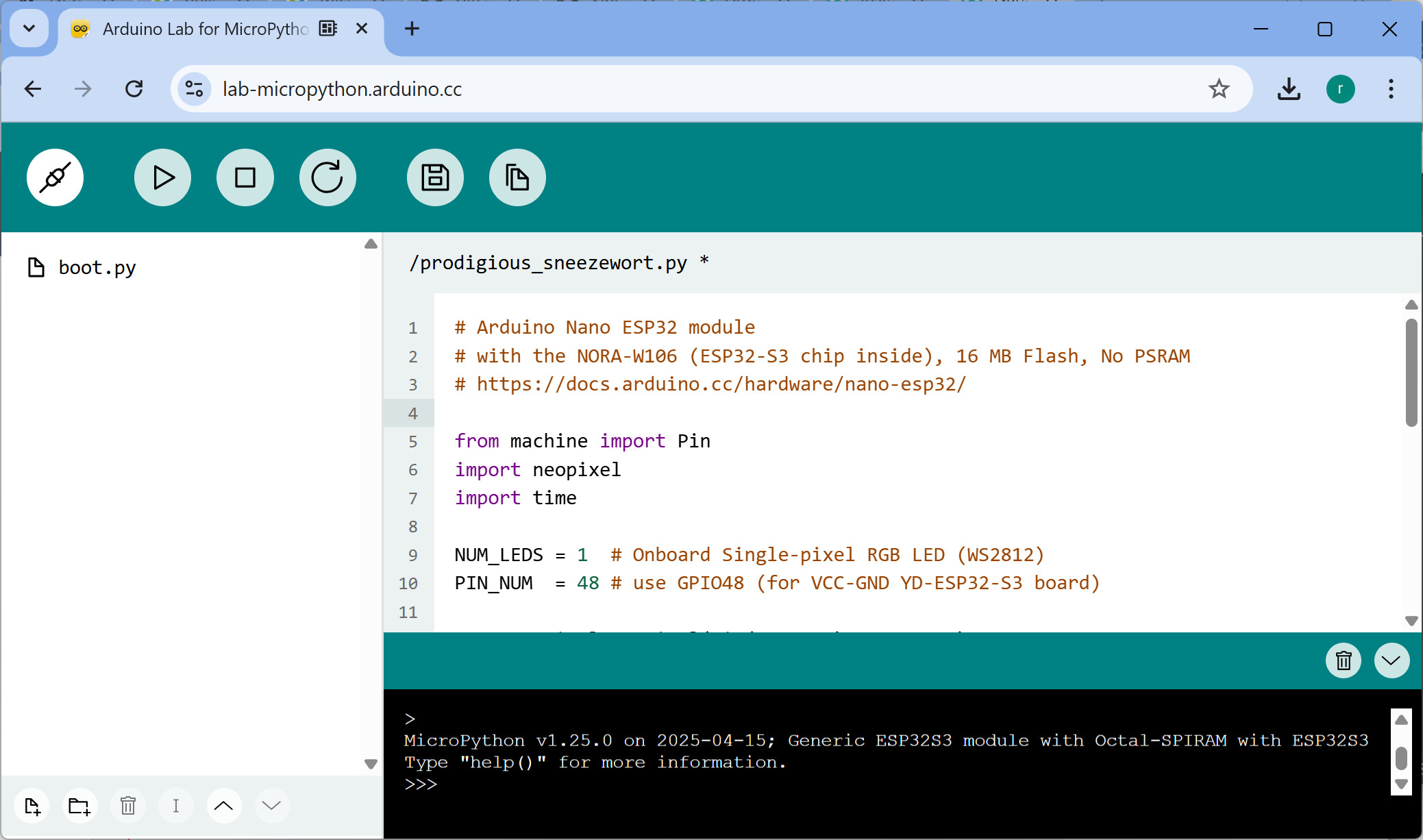Delete the selected file via the file panel trash

click(x=128, y=806)
